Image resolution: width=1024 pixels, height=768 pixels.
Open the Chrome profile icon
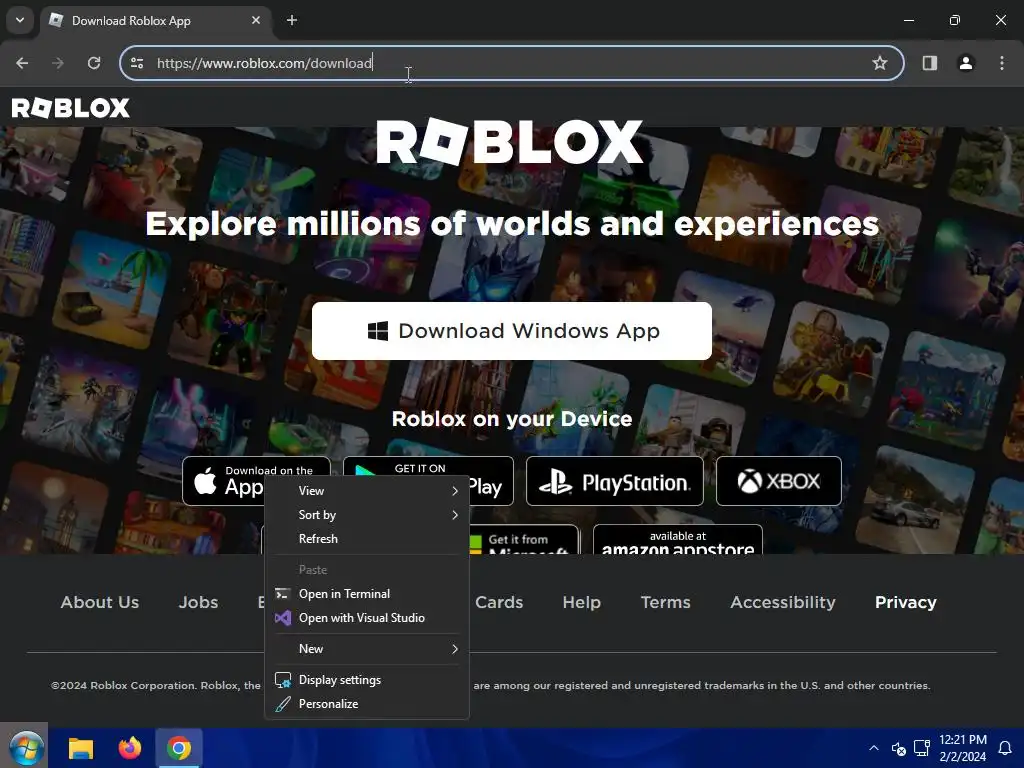(965, 63)
